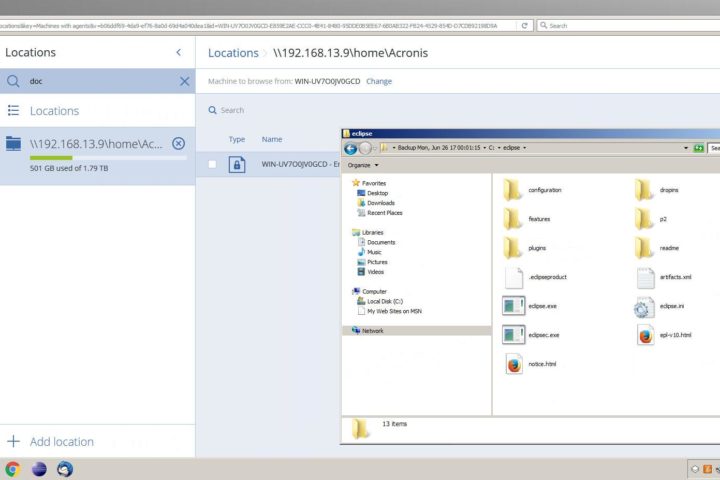Clear the 'doc' search with the X

click(x=185, y=81)
